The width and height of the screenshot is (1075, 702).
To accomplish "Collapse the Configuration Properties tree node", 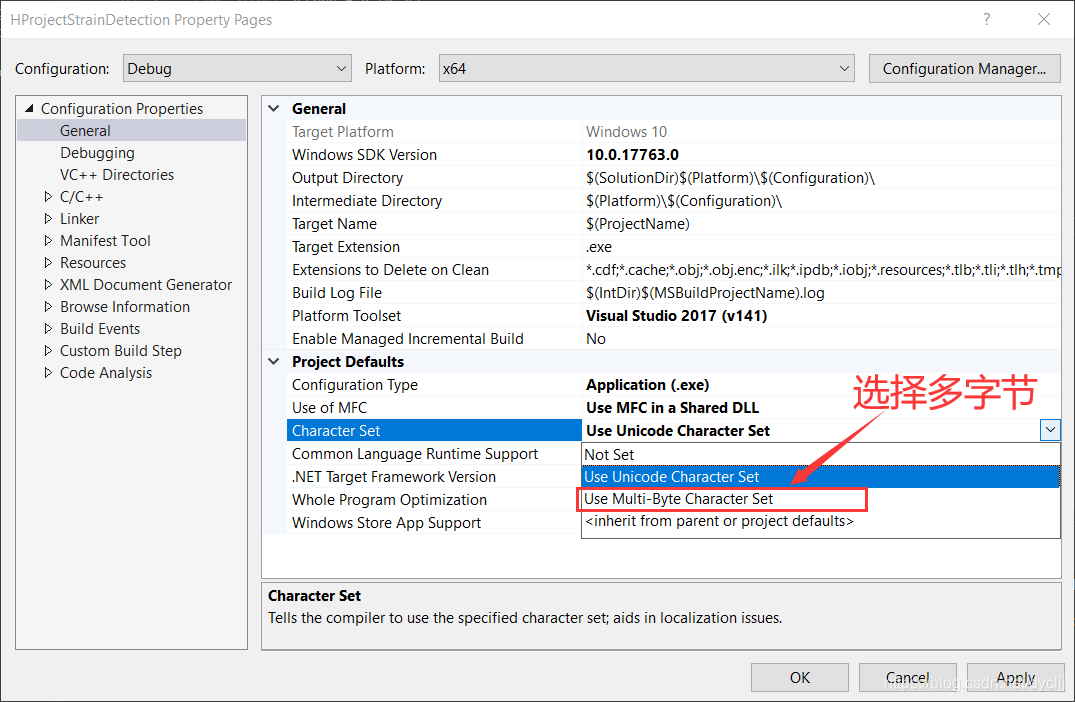I will [29, 108].
